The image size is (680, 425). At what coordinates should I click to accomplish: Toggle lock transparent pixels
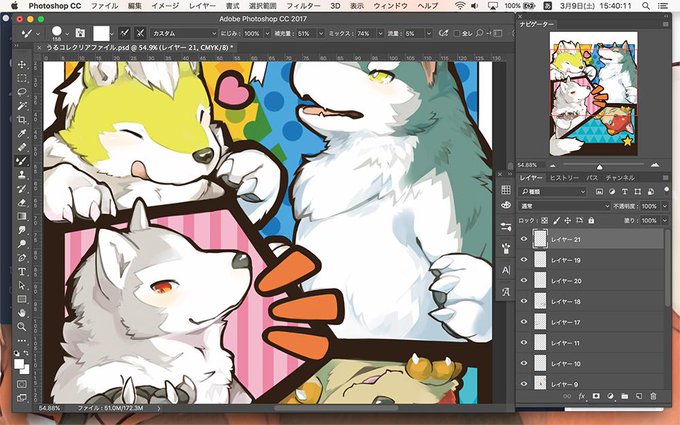click(x=545, y=221)
